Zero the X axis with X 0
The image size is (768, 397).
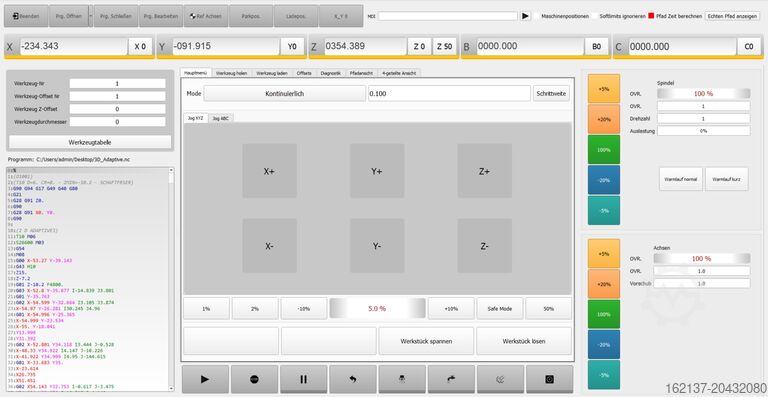pyautogui.click(x=141, y=47)
